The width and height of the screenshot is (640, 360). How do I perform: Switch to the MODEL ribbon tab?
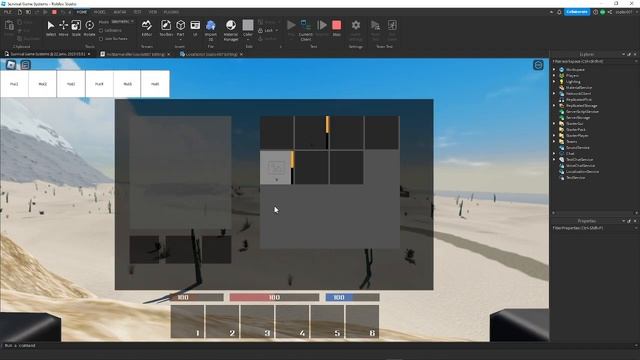pyautogui.click(x=100, y=12)
